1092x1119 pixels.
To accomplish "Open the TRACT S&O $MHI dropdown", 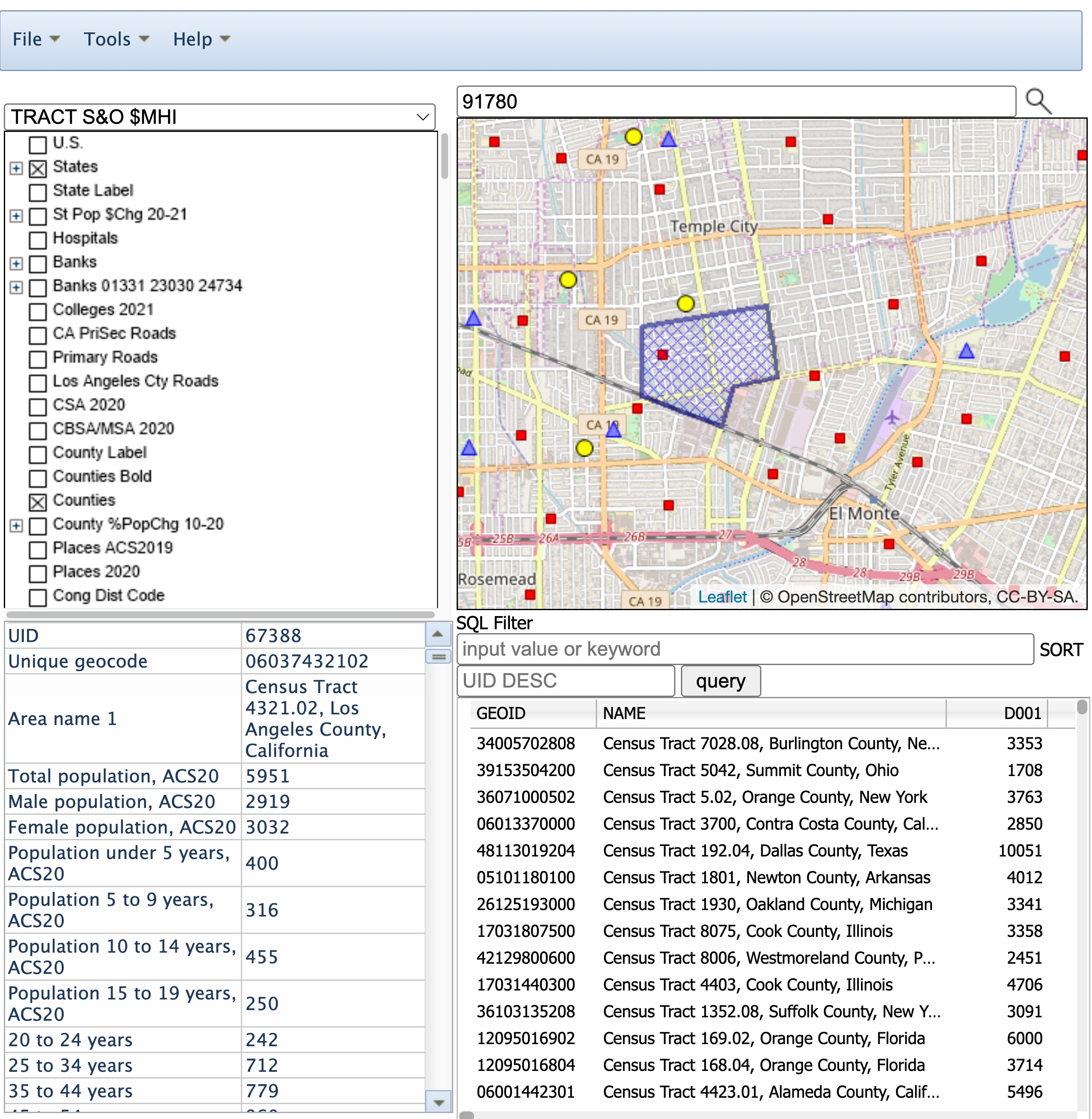I will (220, 117).
